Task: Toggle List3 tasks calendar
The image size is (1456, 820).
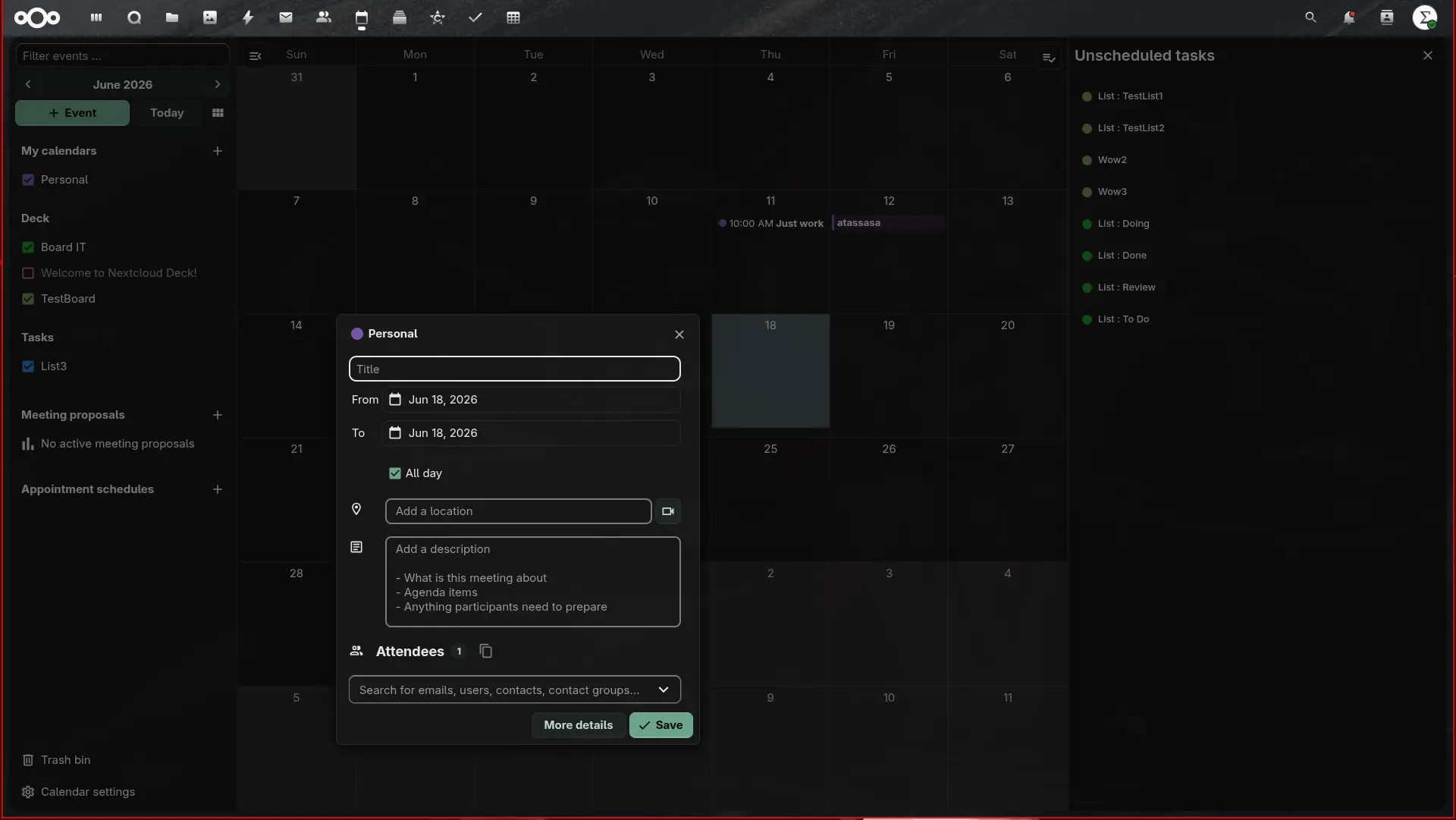Action: pos(28,366)
